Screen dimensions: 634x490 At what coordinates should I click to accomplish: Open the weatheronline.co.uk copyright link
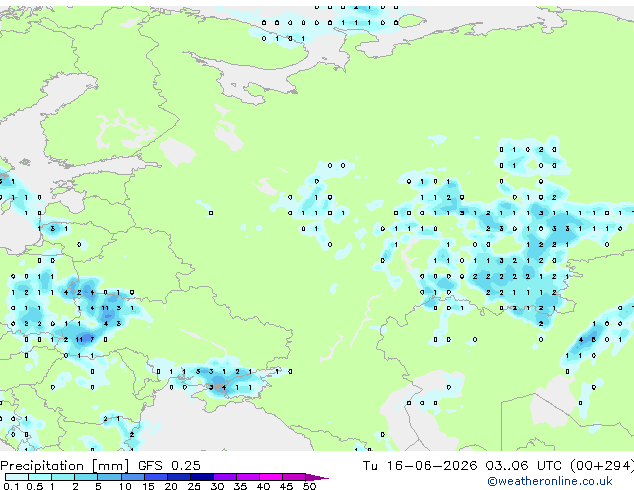(550, 481)
